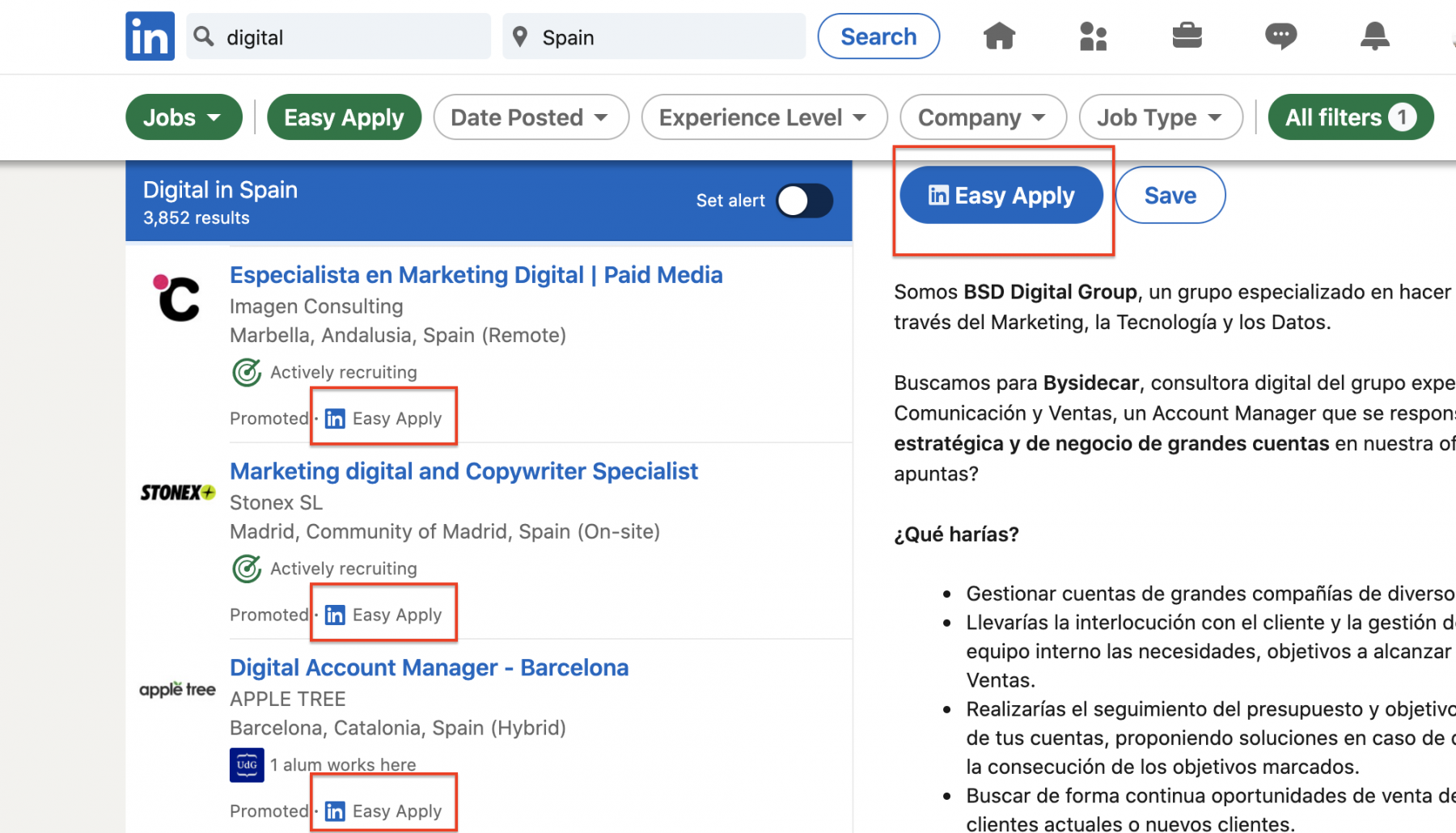The image size is (1456, 833).
Task: Click the keyword search field containing digital
Action: coord(338,36)
